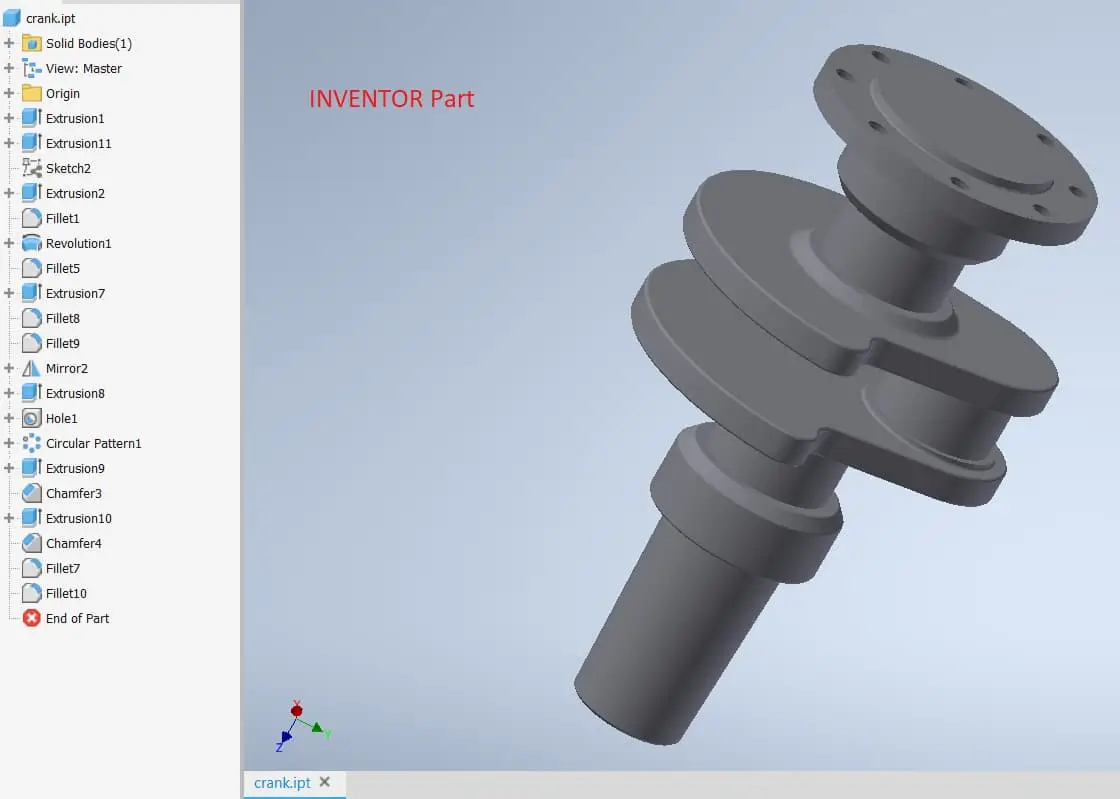Select the Mirror2 feature icon
The height and width of the screenshot is (799, 1120).
(32, 368)
